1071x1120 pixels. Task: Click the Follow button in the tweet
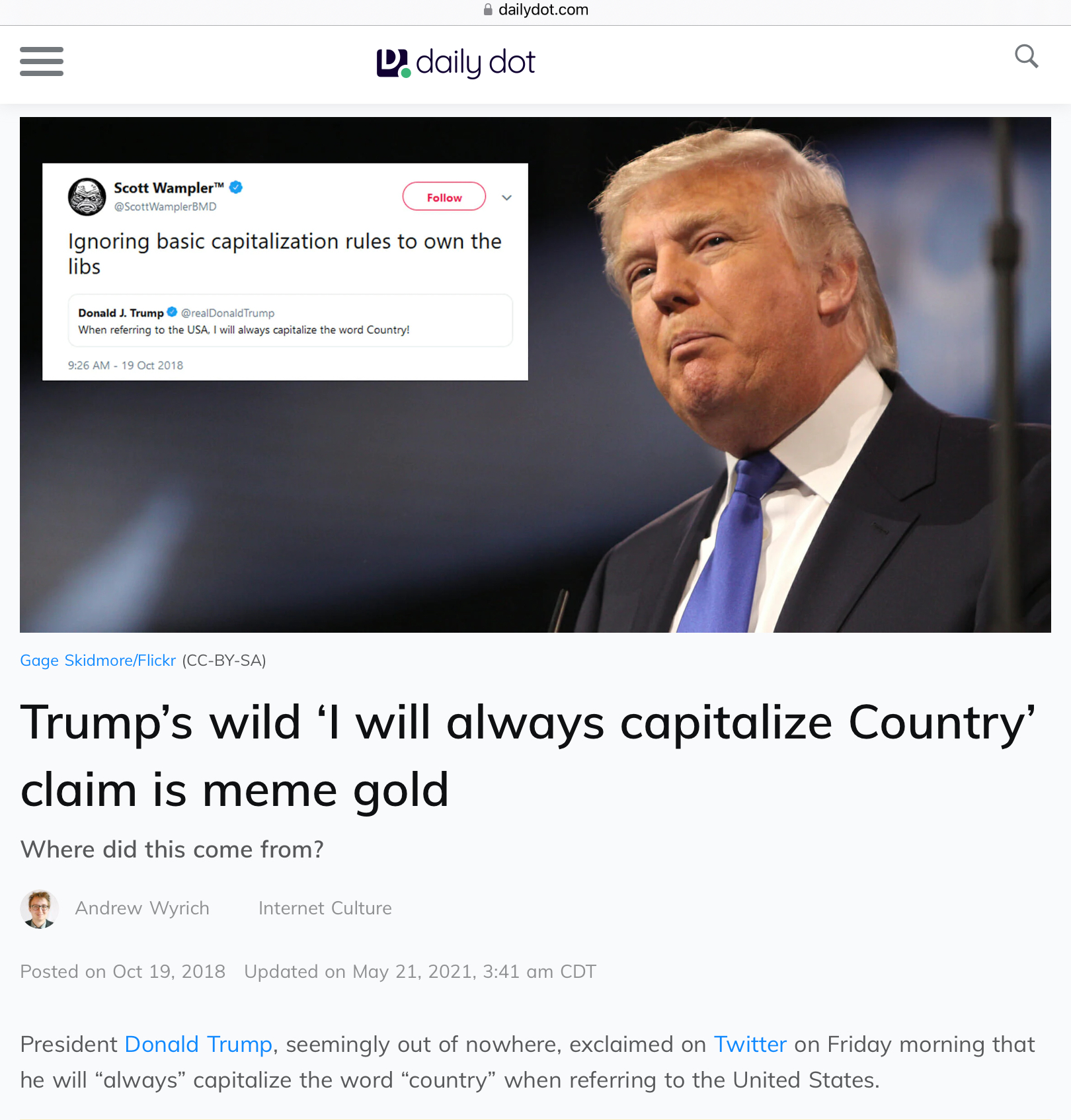[444, 196]
